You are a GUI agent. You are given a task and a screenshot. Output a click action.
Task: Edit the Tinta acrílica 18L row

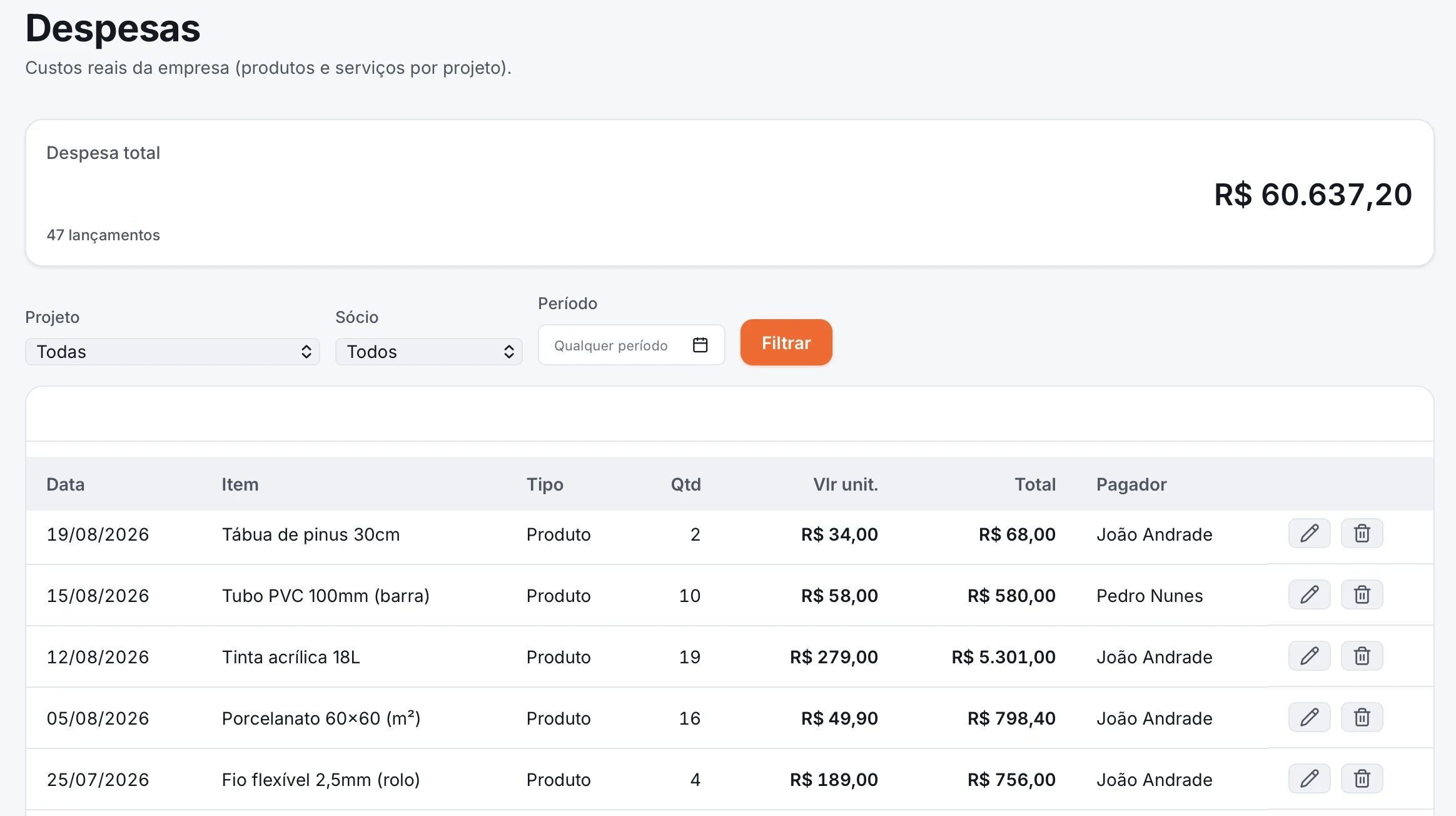(x=1309, y=656)
